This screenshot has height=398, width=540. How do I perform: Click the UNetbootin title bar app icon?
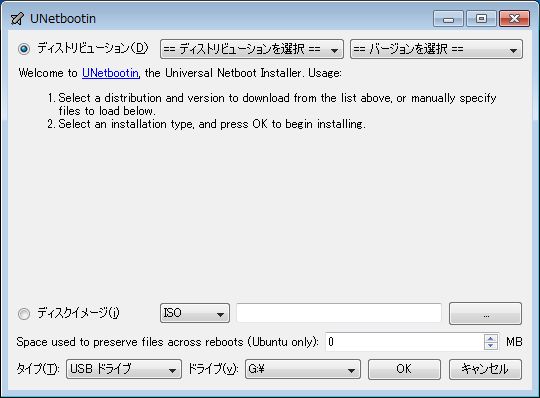(17, 19)
